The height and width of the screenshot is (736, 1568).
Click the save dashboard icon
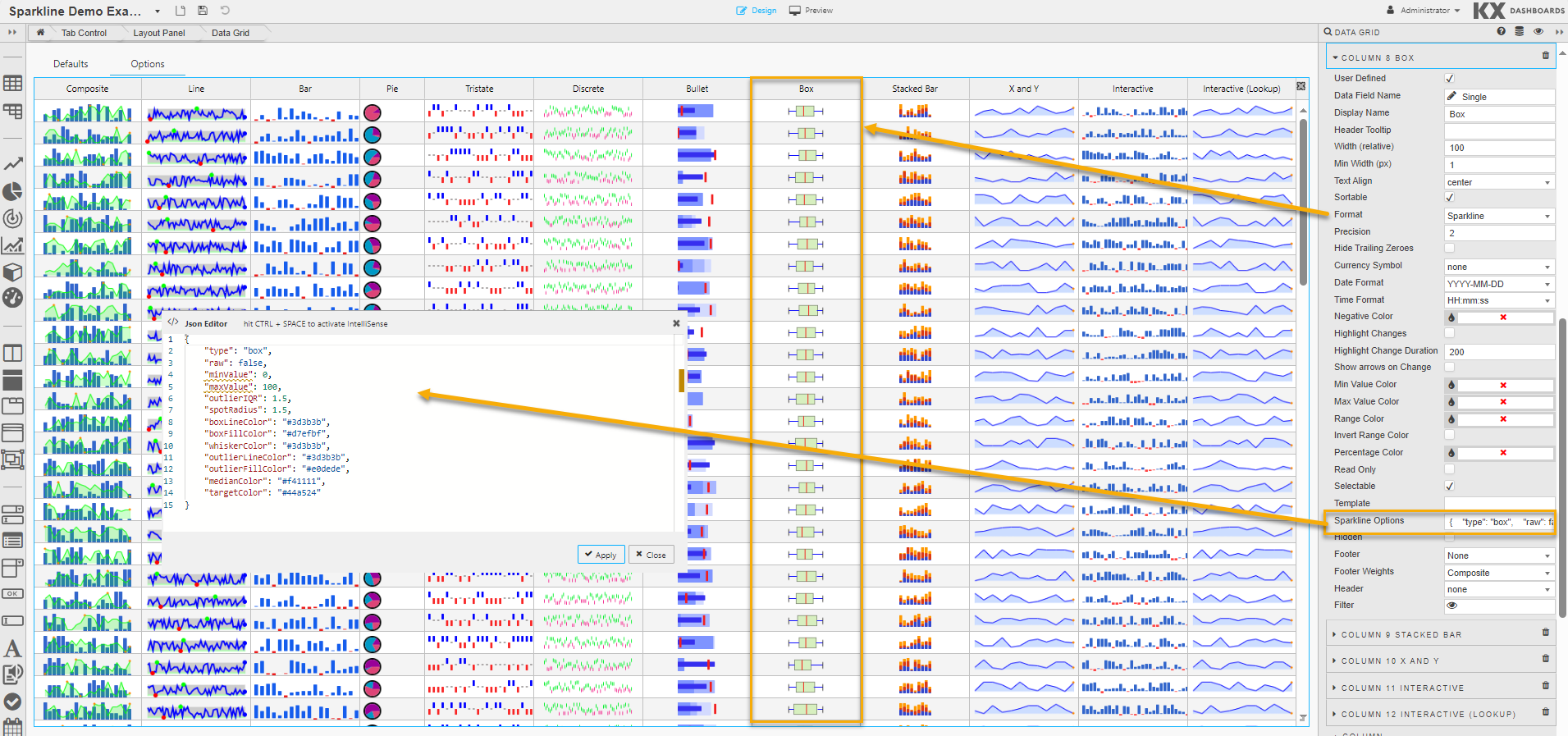pyautogui.click(x=203, y=11)
